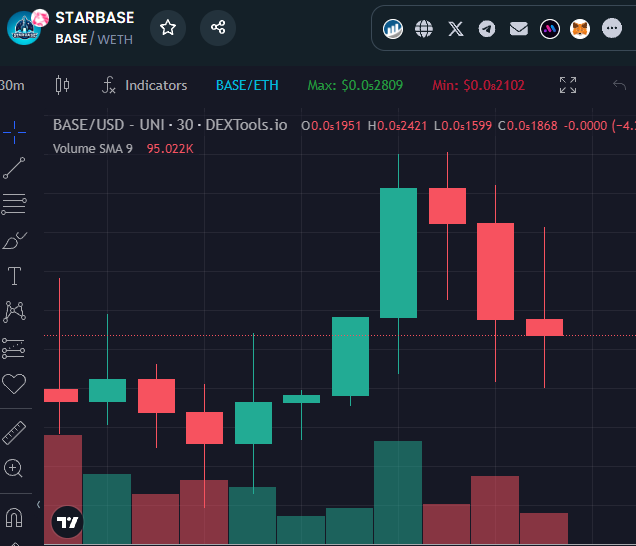
Task: Click the Min price label
Action: pyautogui.click(x=478, y=85)
